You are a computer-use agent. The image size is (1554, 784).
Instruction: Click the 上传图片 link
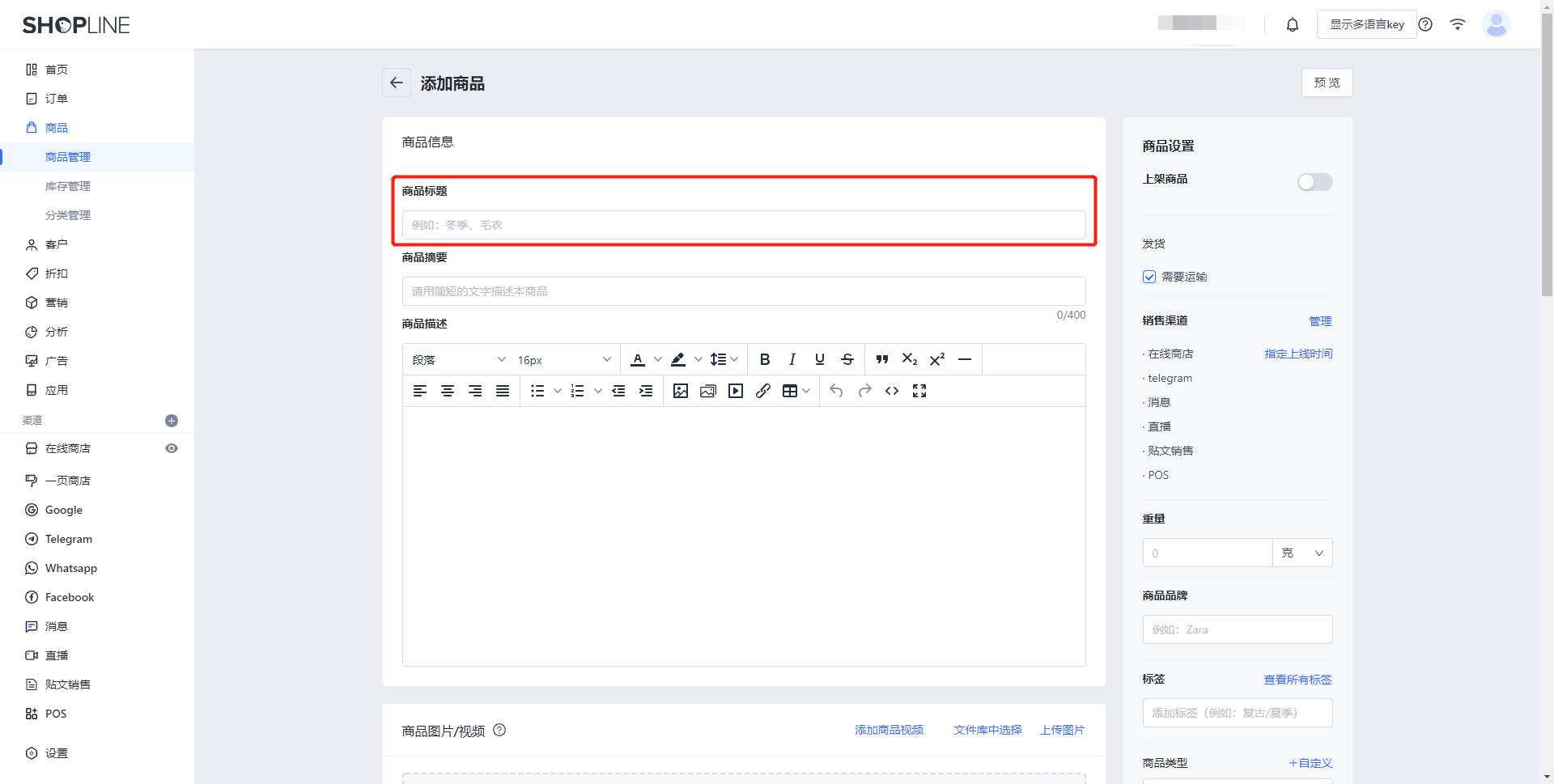pos(1062,730)
